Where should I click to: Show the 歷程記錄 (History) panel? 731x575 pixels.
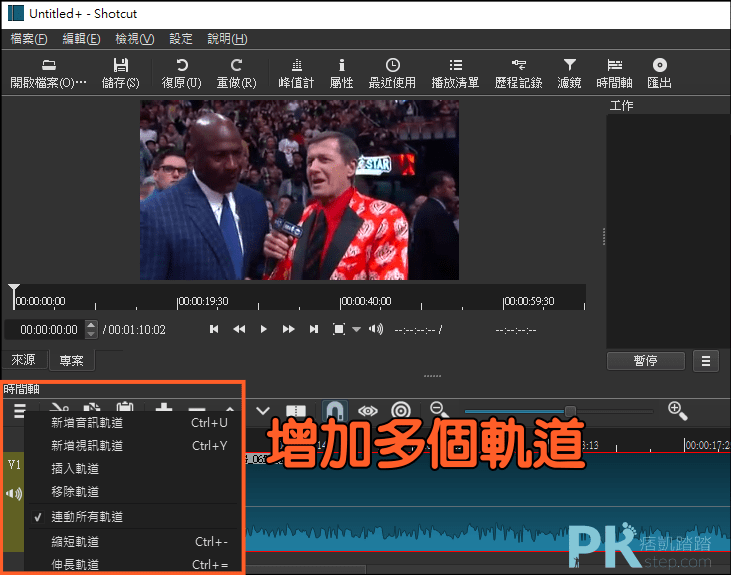coord(518,74)
